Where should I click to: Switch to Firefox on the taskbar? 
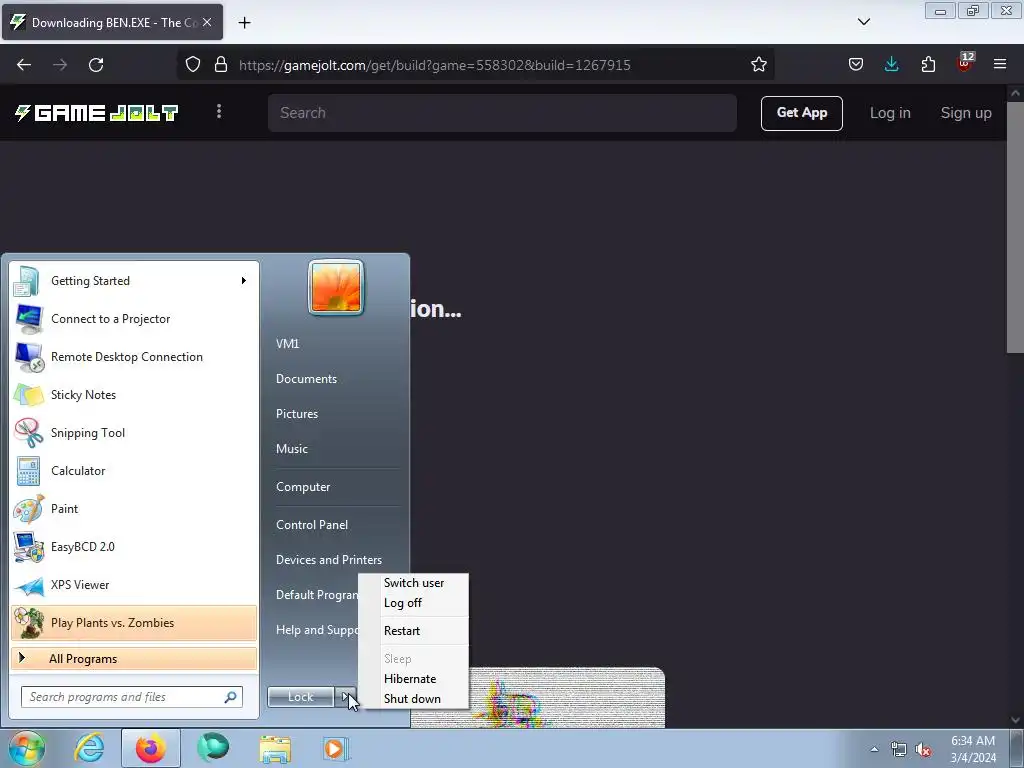[x=151, y=748]
